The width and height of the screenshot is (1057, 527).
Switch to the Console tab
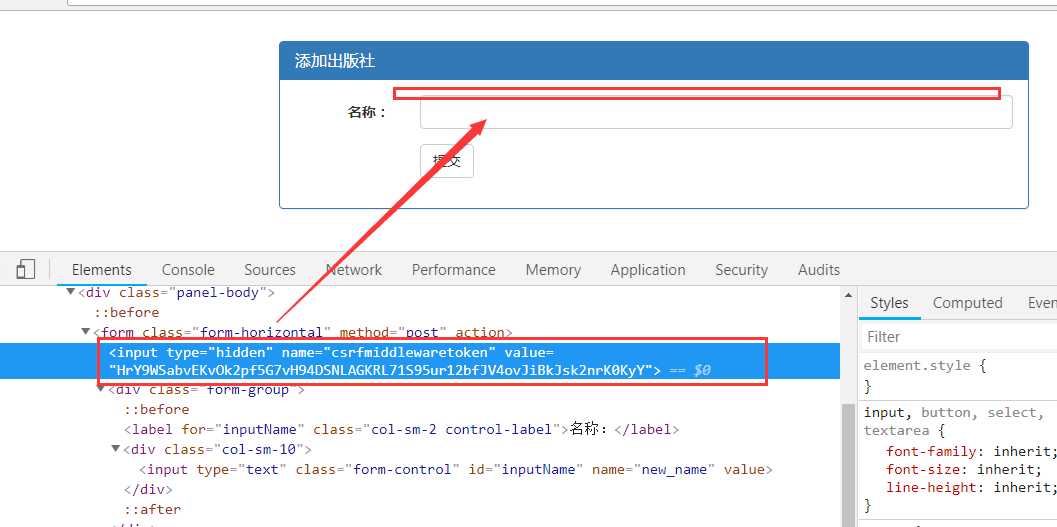(x=188, y=270)
